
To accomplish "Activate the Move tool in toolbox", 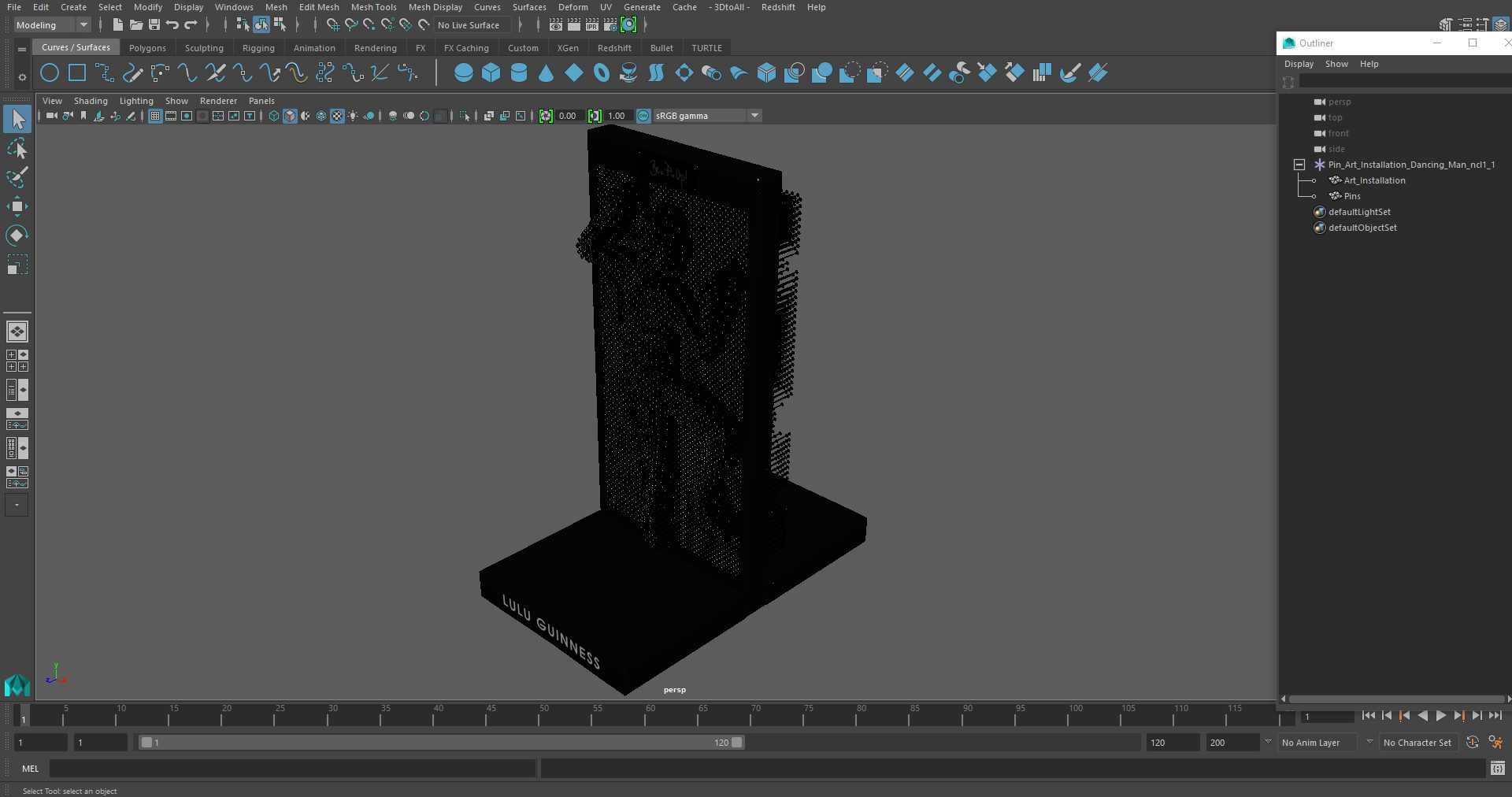I will coord(17,206).
